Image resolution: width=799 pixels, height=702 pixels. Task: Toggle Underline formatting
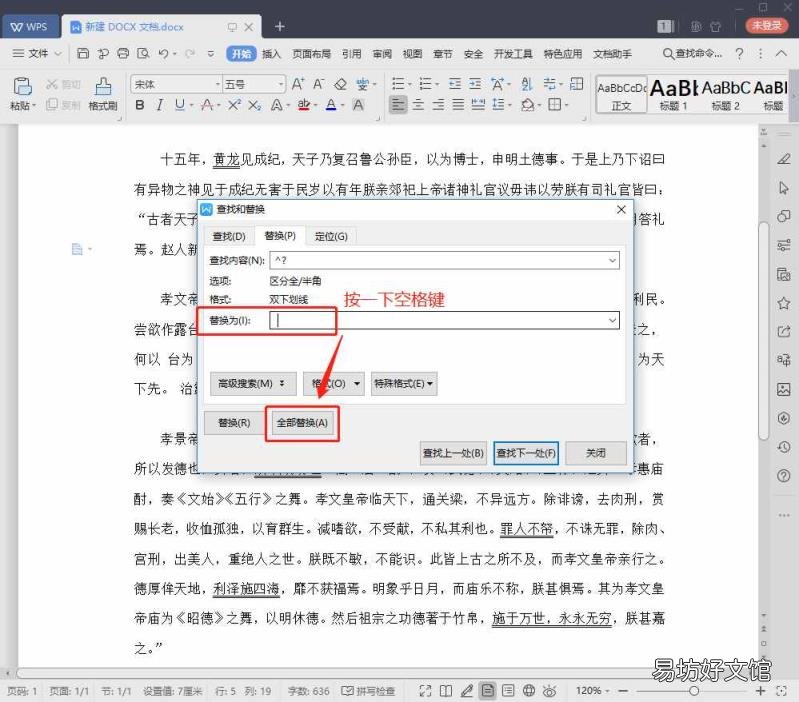[179, 105]
